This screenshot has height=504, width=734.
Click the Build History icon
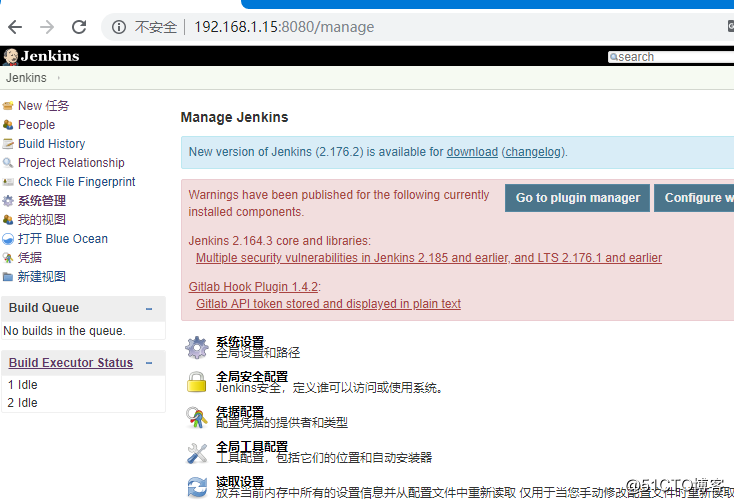[8, 144]
